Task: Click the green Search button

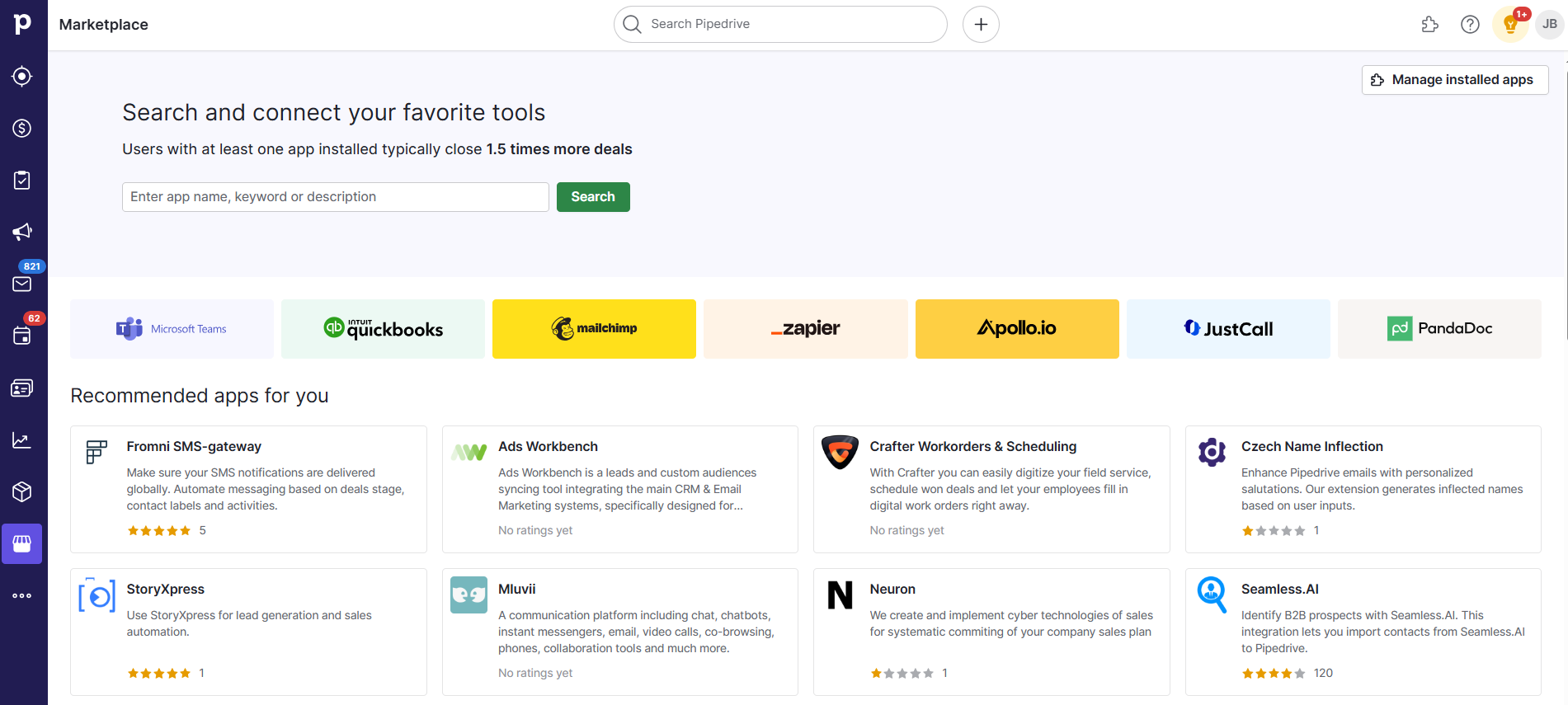Action: pyautogui.click(x=593, y=197)
